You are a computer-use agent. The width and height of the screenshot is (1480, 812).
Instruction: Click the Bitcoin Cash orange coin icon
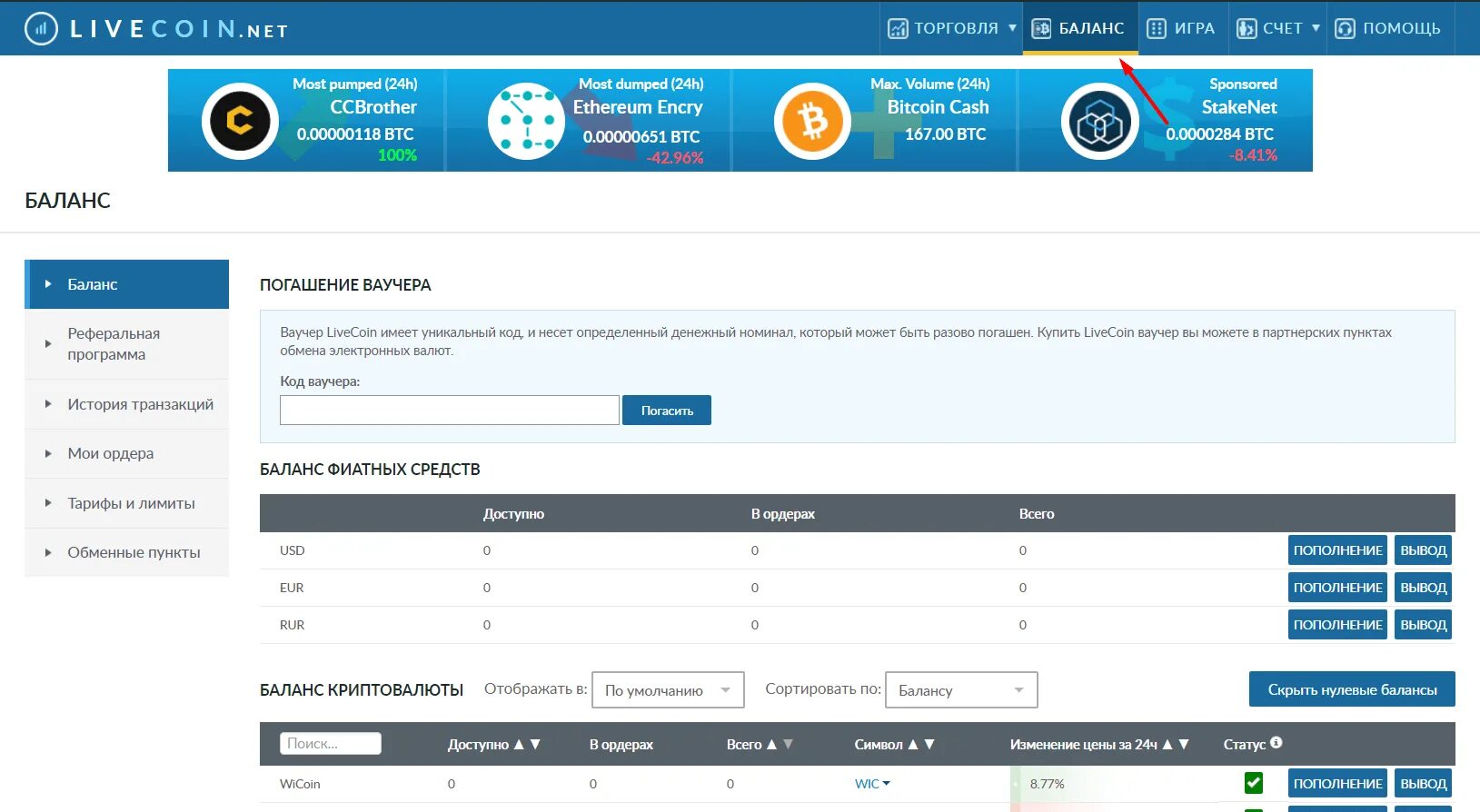(812, 121)
